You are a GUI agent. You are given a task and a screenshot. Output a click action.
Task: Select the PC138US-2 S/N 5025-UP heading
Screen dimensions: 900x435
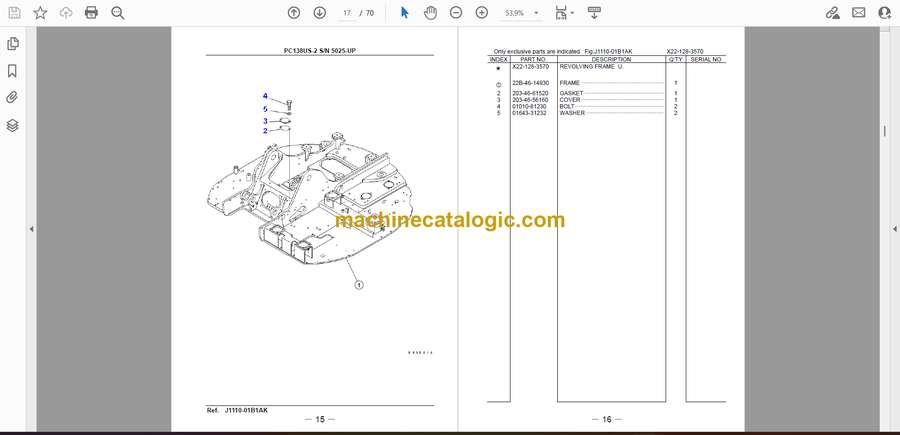click(x=319, y=51)
